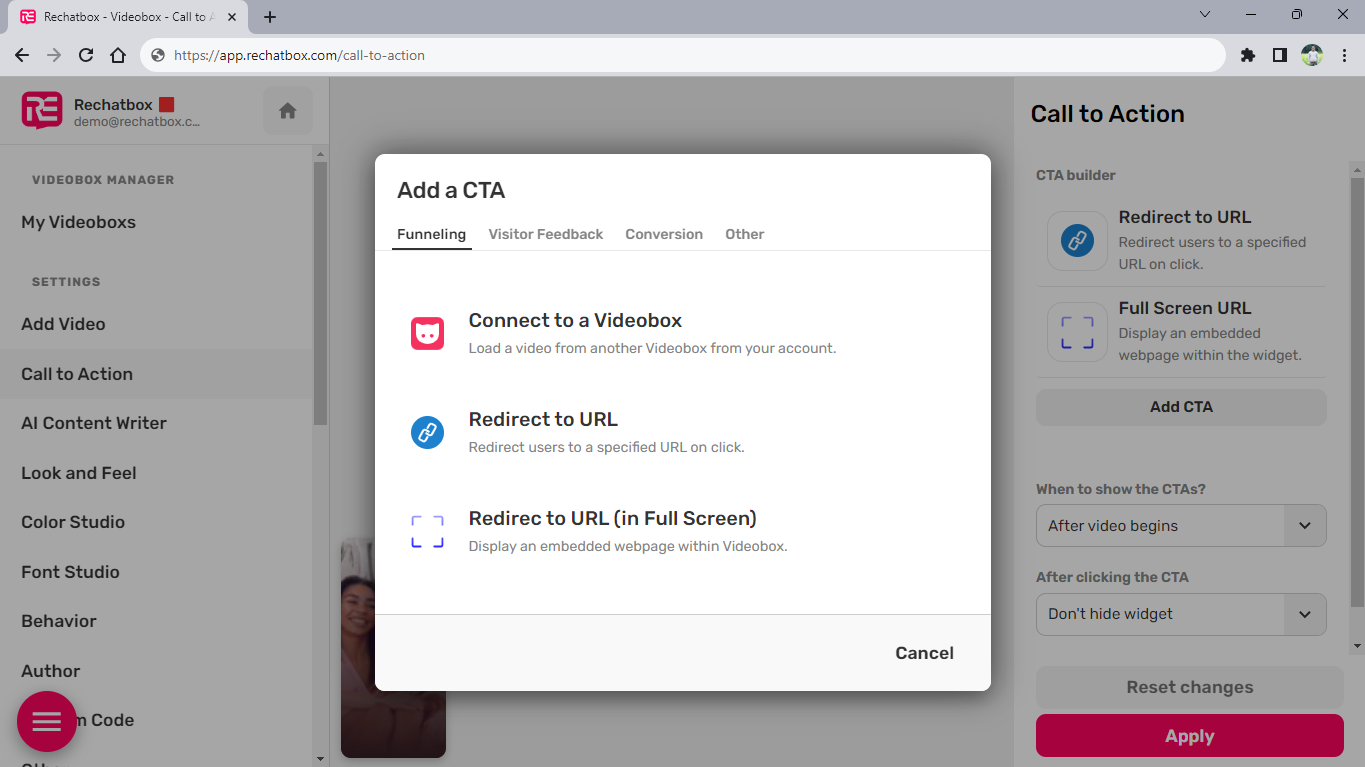Click the Full Screen URL icon in CTA builder

pyautogui.click(x=1077, y=332)
